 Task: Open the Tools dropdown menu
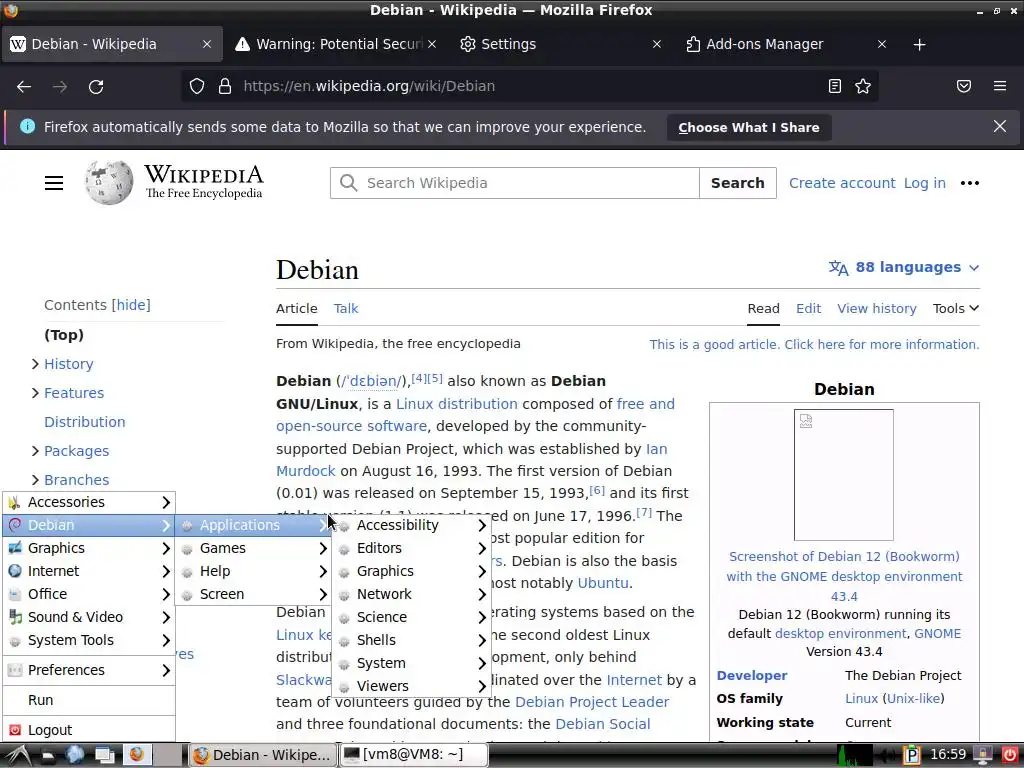click(x=955, y=308)
